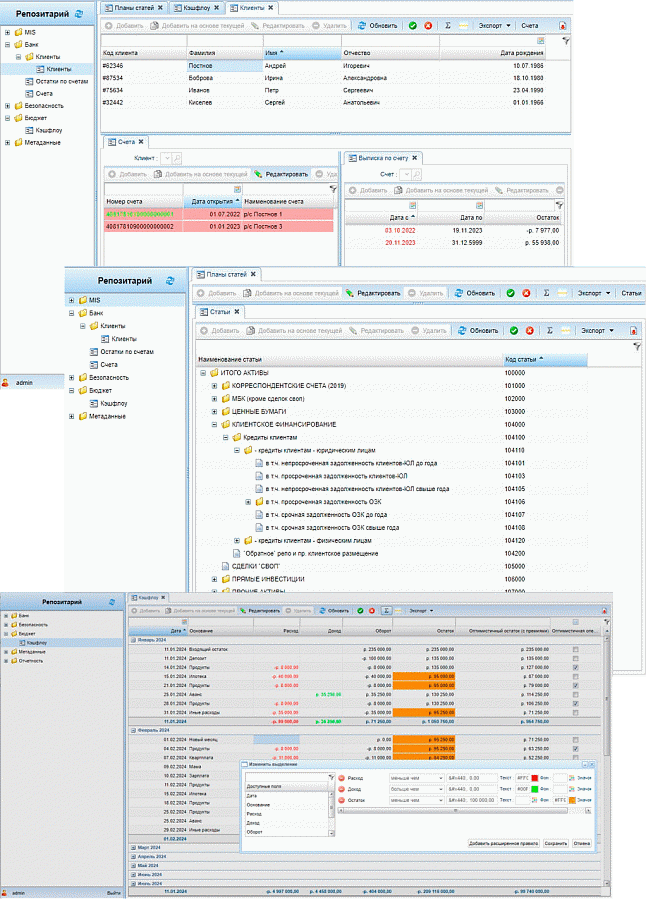The image size is (646, 900).
Task: Click the filter funnel icon in Статьи panel
Action: point(637,346)
